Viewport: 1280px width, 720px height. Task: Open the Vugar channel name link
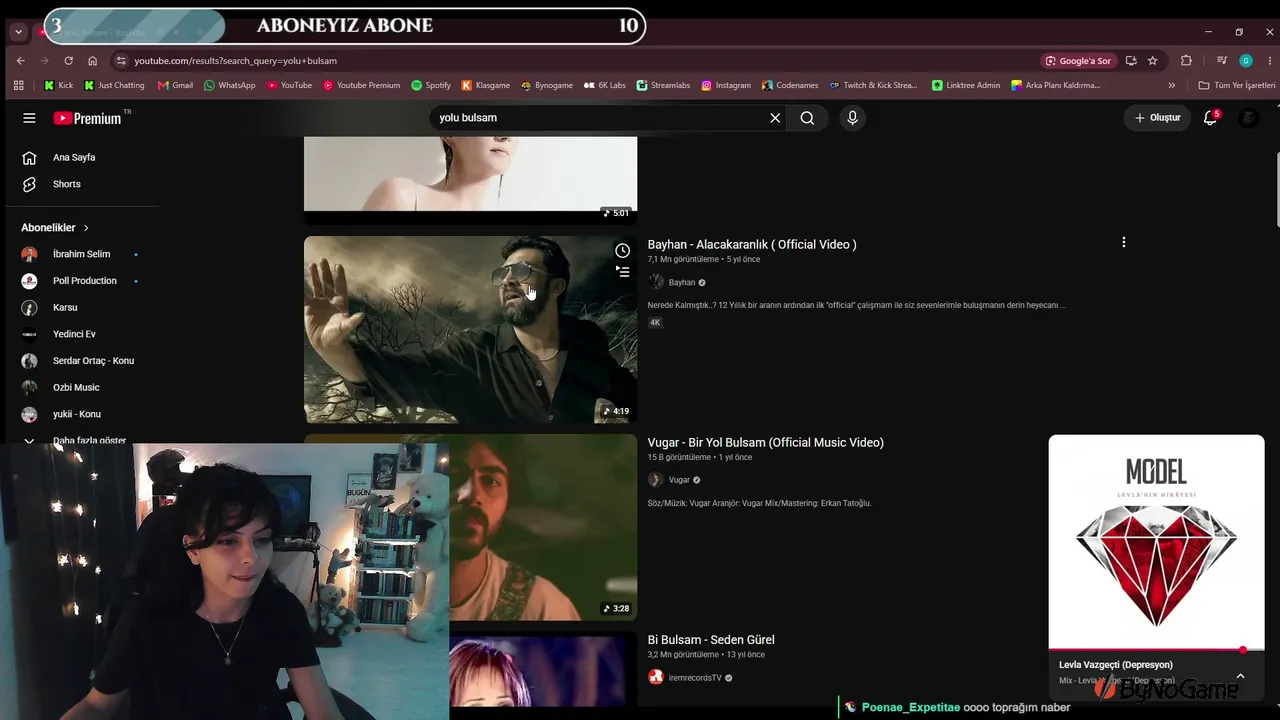coord(679,480)
